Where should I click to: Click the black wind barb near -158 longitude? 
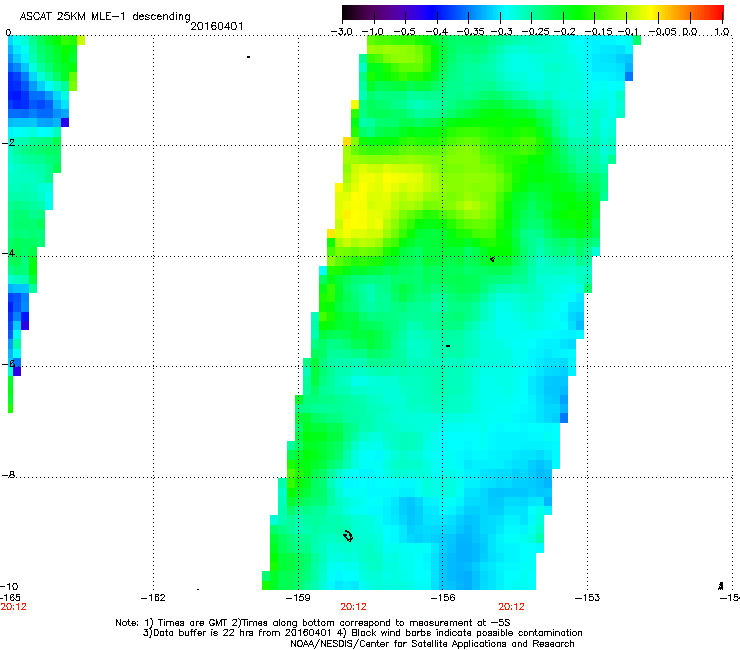point(348,536)
